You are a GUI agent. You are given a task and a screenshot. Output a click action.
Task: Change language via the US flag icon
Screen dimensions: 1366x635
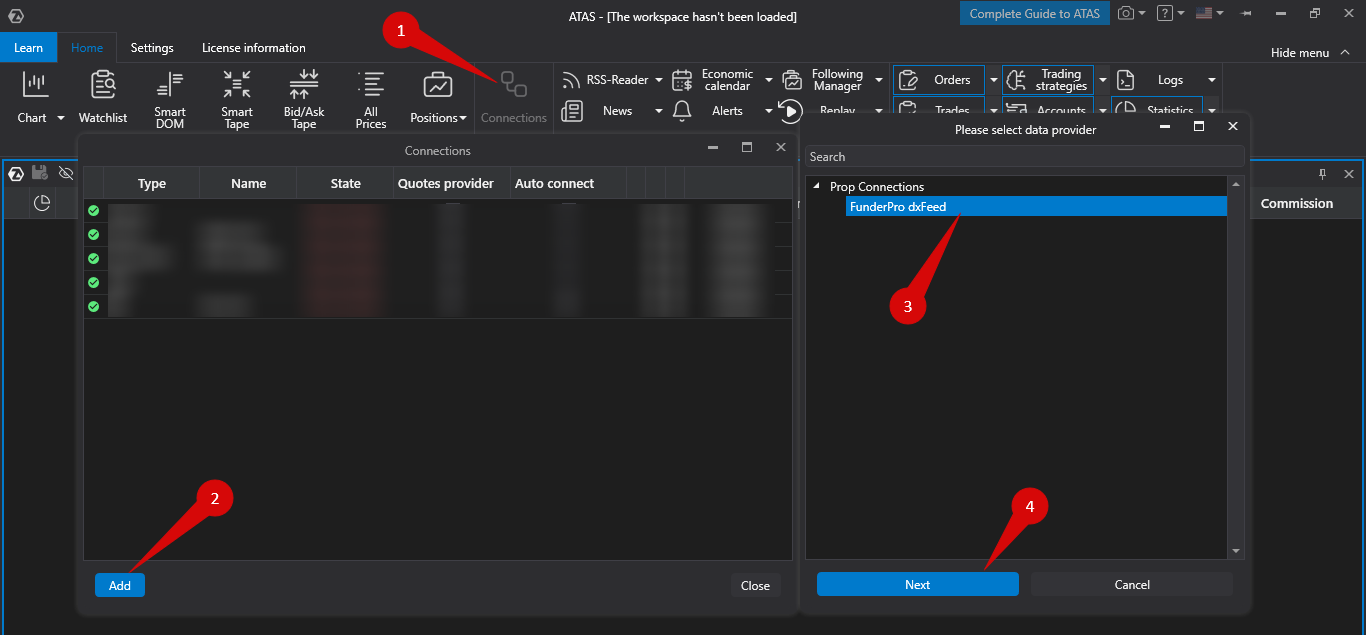click(1204, 13)
